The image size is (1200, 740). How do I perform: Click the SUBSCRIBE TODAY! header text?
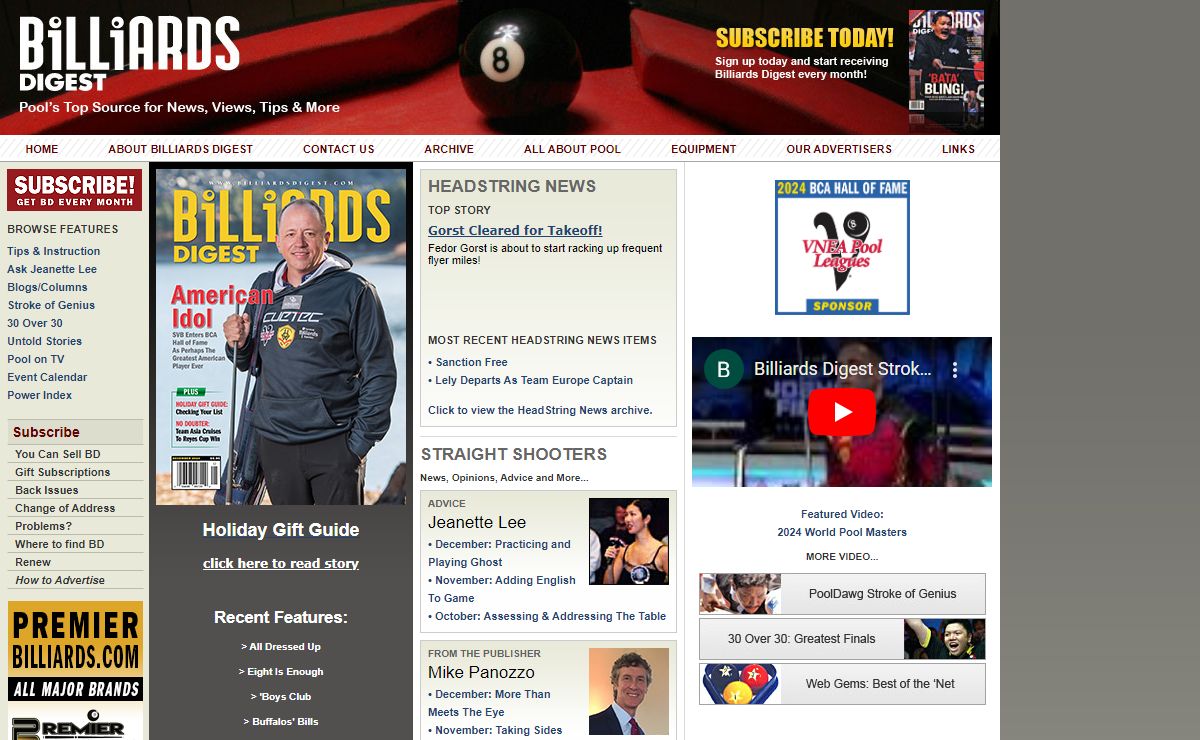805,38
